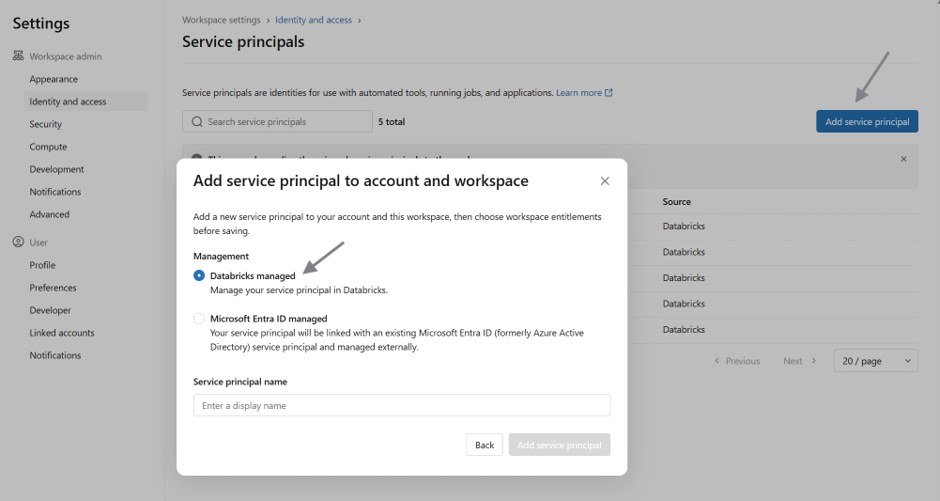Go to the Next page
This screenshot has width=940, height=501.
tap(800, 361)
